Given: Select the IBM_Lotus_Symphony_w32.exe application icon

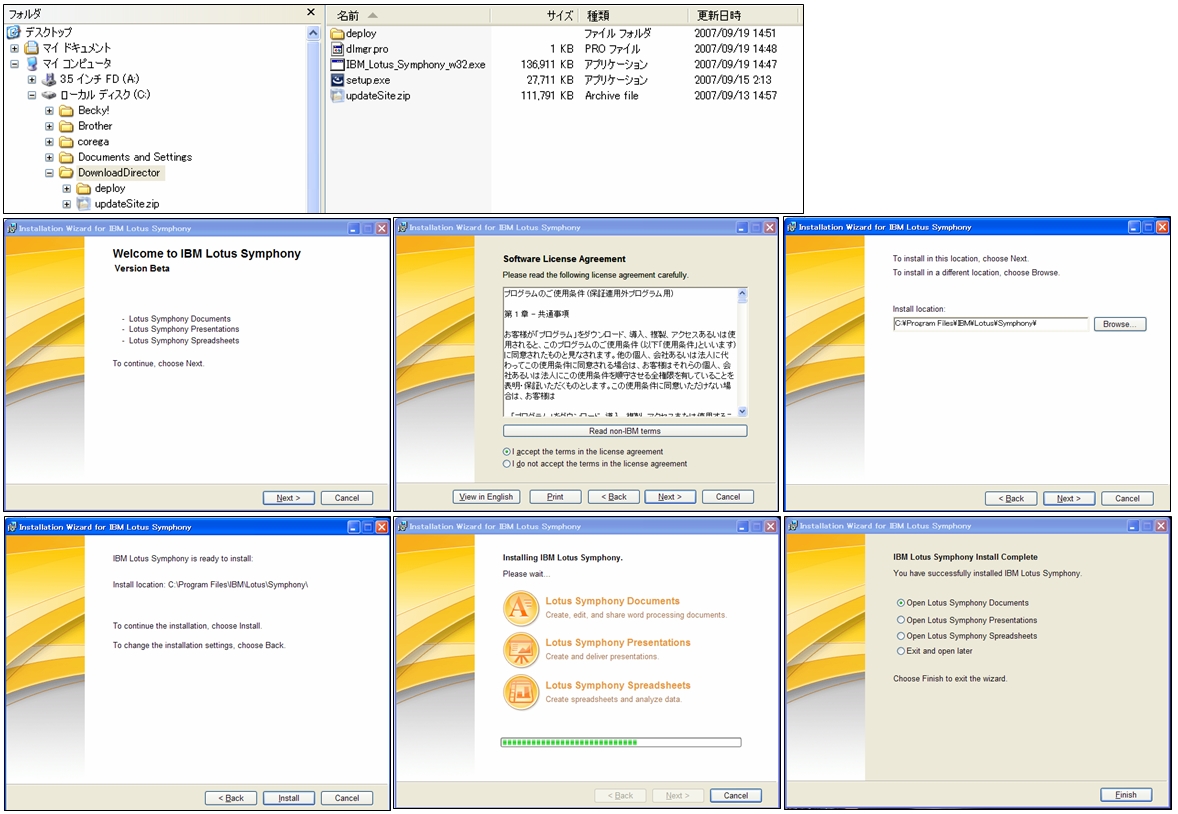Looking at the screenshot, I should 337,65.
